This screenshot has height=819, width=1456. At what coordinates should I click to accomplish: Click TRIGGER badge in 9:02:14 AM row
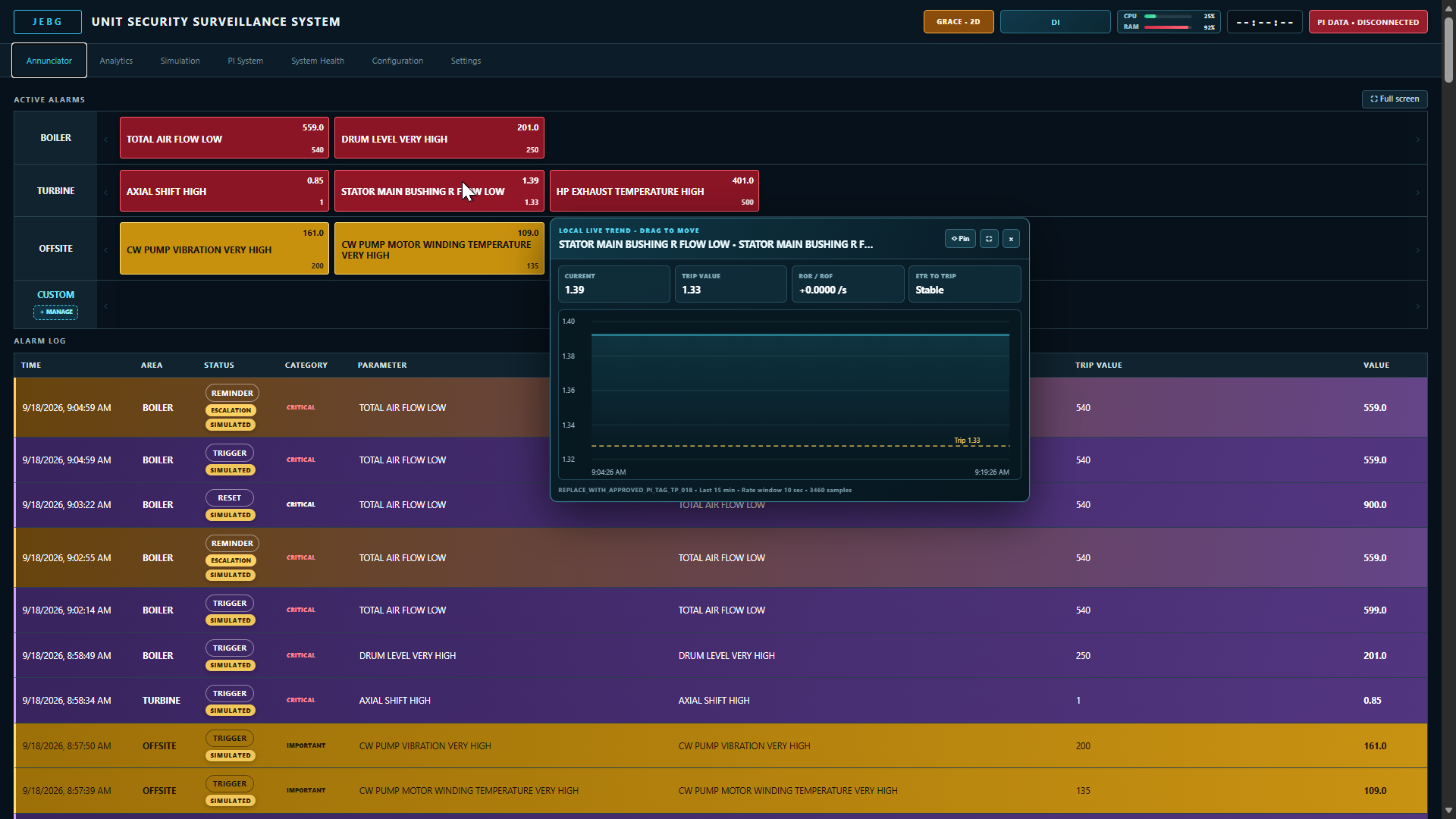click(x=230, y=603)
